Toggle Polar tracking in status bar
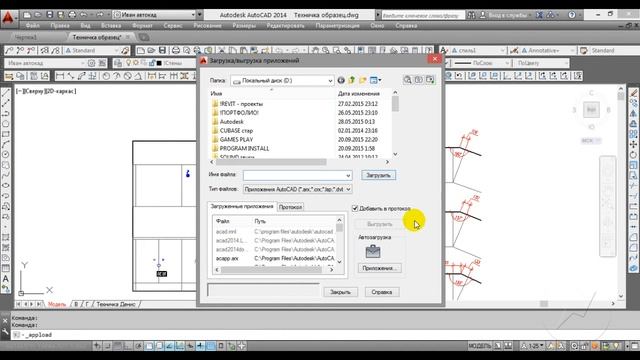The width and height of the screenshot is (640, 360). (138, 346)
